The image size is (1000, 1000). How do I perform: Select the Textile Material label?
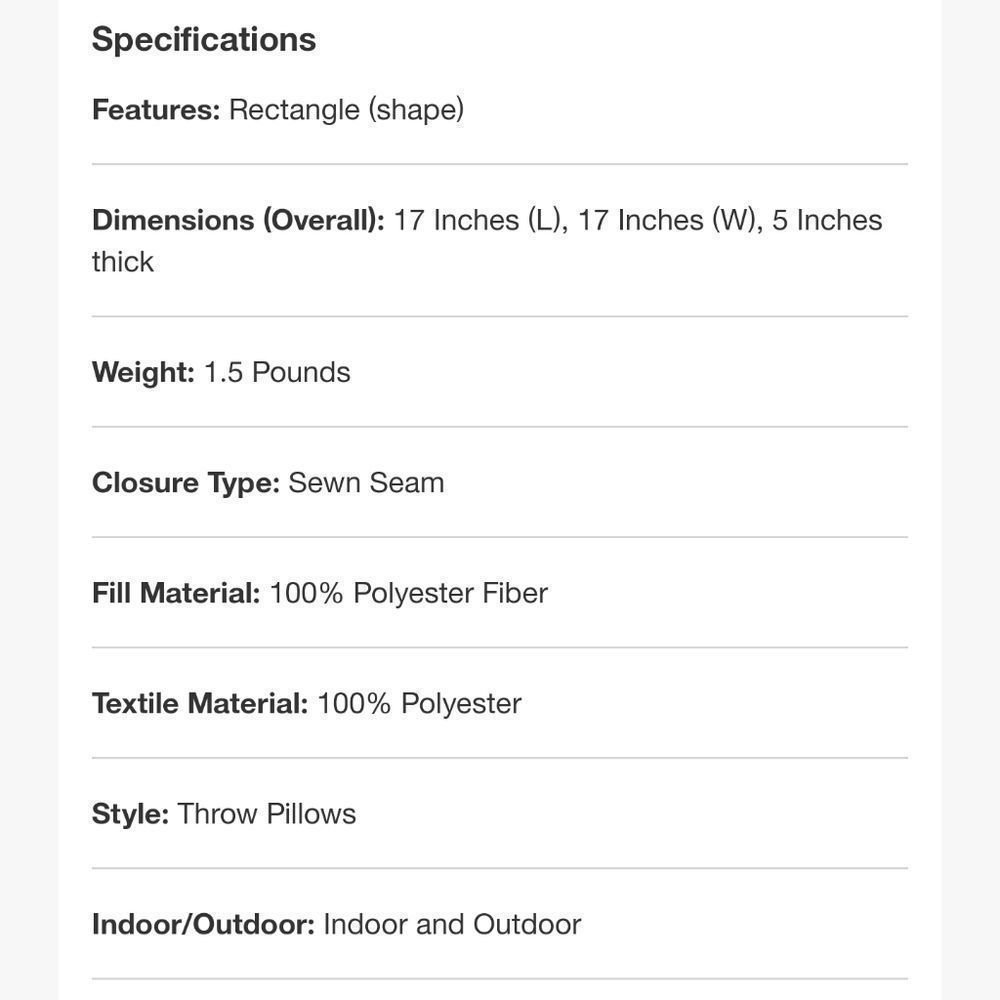200,703
